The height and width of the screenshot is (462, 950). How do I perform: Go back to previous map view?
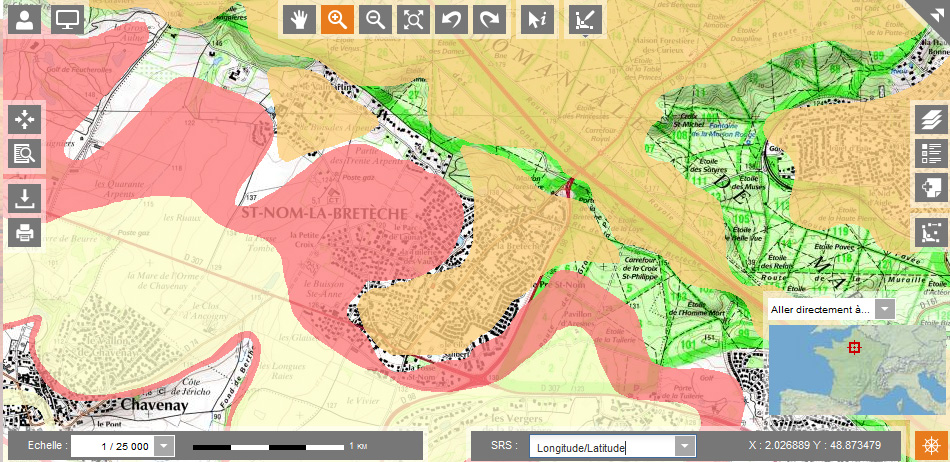(x=452, y=19)
